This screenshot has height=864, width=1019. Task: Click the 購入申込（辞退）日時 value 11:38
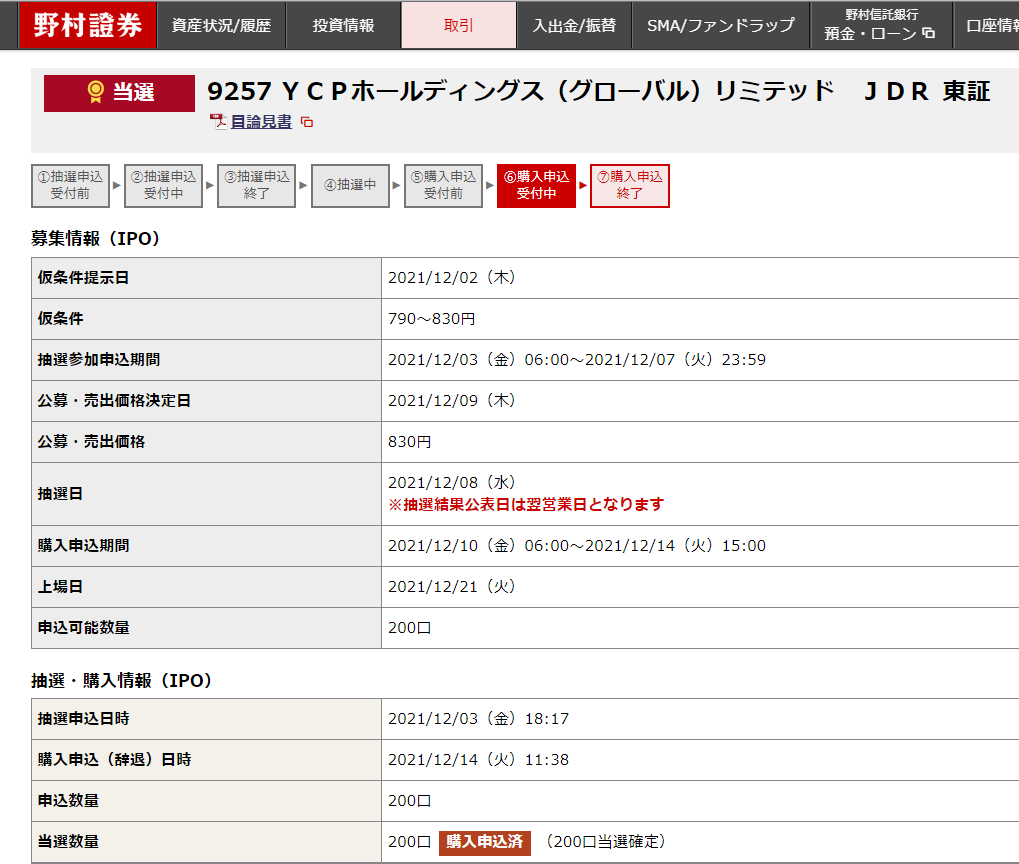478,759
